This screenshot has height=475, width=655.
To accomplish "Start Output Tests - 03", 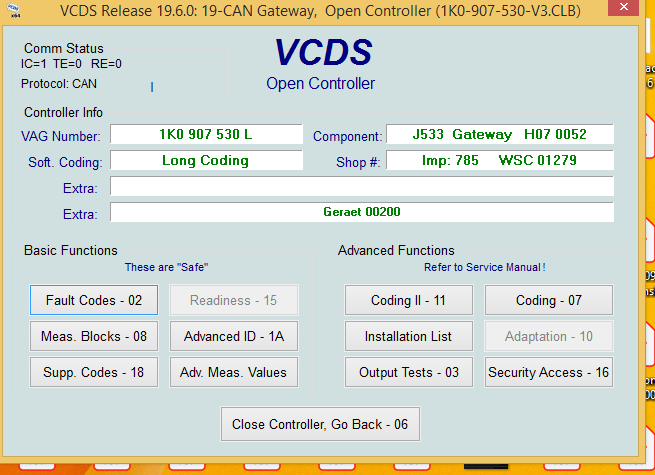I will coord(409,372).
